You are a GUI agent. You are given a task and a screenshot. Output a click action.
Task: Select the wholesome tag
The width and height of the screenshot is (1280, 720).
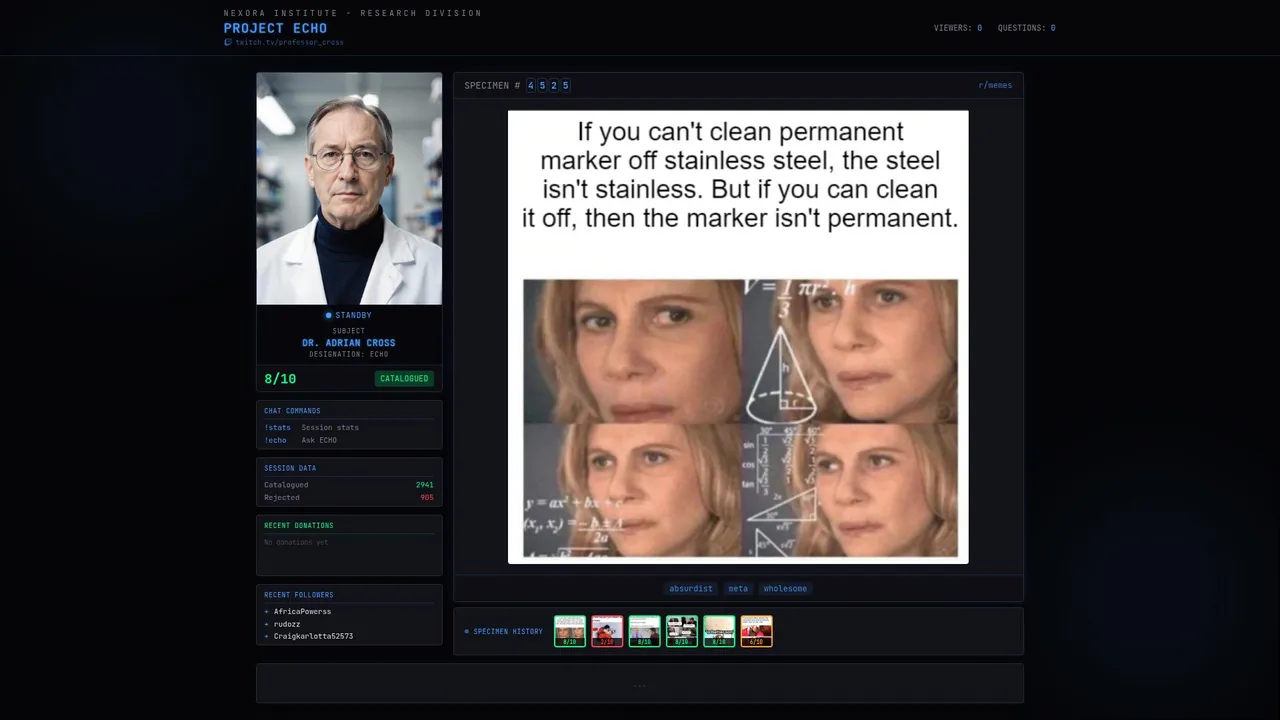click(785, 589)
